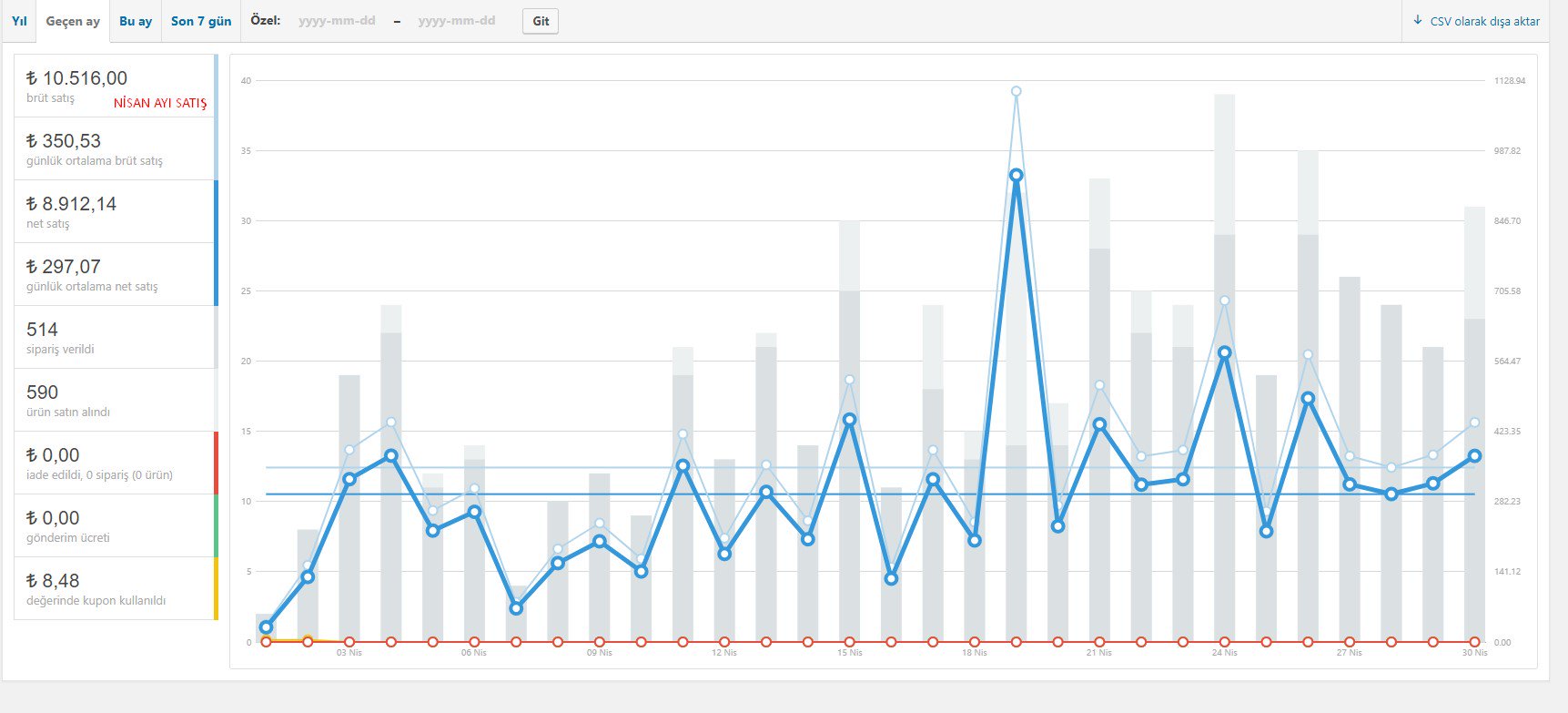Highlight the sipariş verildi legend item
The height and width of the screenshot is (713, 1568).
116,337
